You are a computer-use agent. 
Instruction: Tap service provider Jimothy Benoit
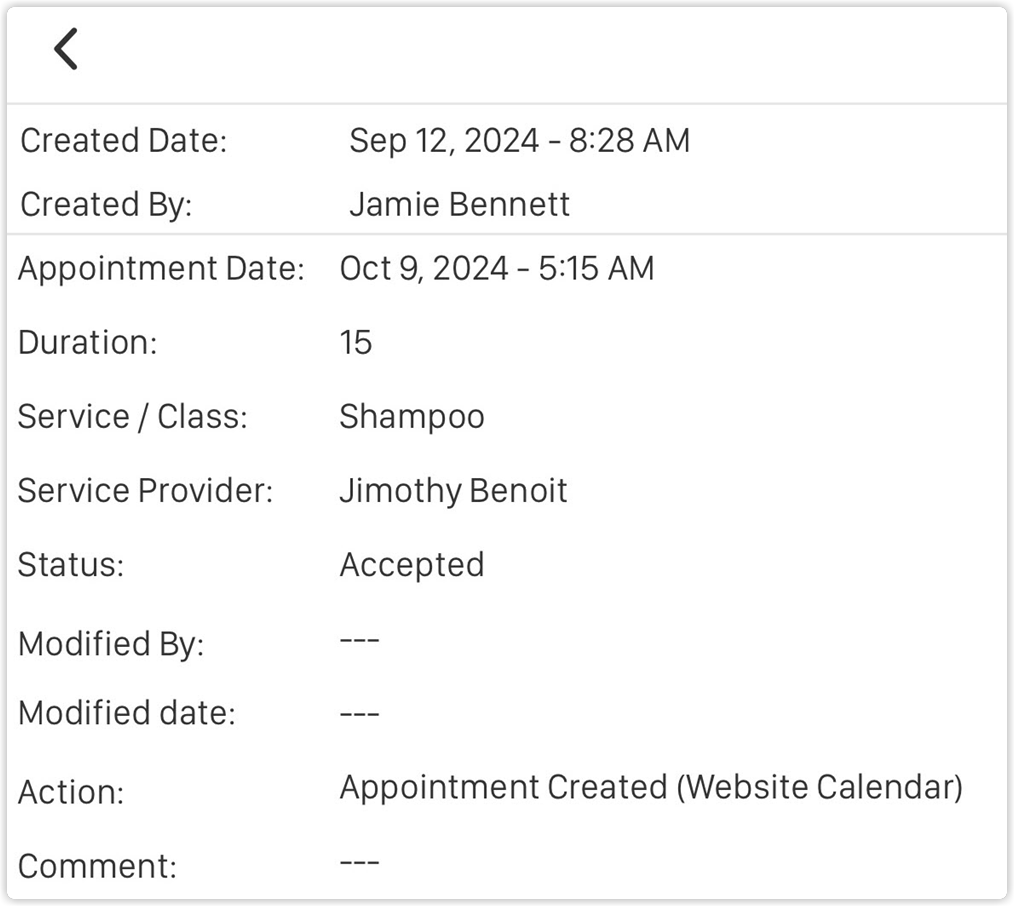point(453,490)
